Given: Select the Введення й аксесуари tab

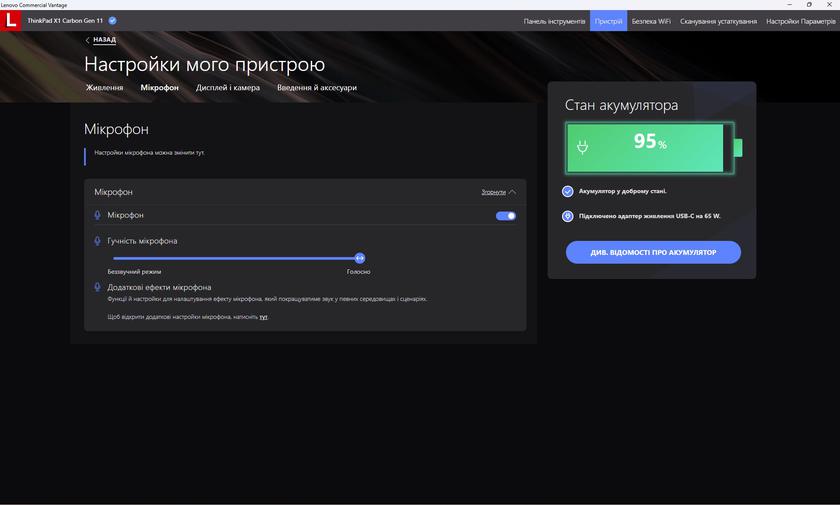Looking at the screenshot, I should tap(316, 88).
